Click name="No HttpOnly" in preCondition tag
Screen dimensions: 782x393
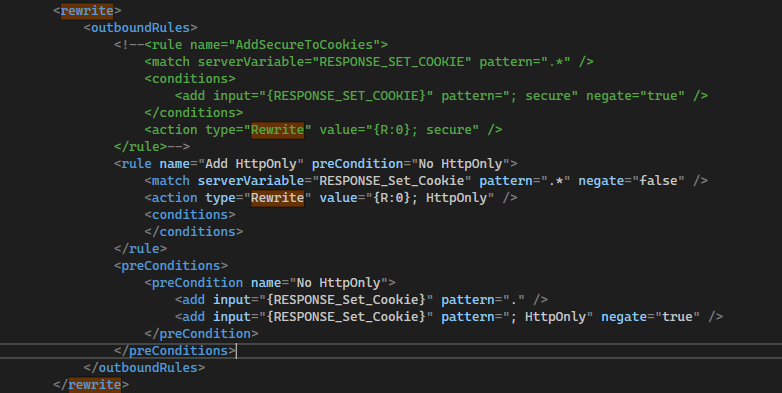coord(319,283)
